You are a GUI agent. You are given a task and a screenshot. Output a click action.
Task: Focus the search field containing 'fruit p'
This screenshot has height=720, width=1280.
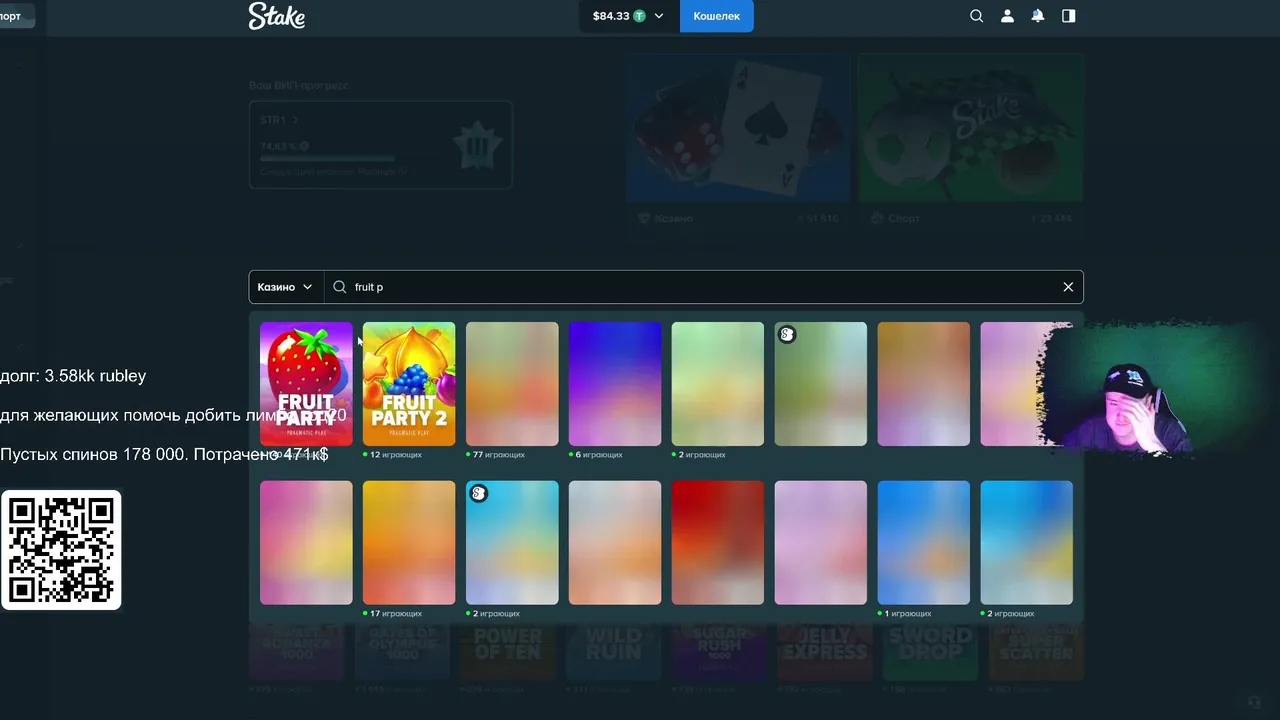click(x=704, y=287)
